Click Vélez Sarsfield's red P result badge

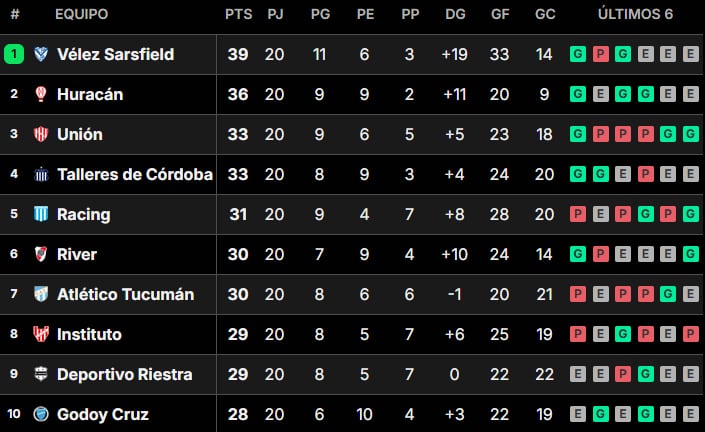600,54
